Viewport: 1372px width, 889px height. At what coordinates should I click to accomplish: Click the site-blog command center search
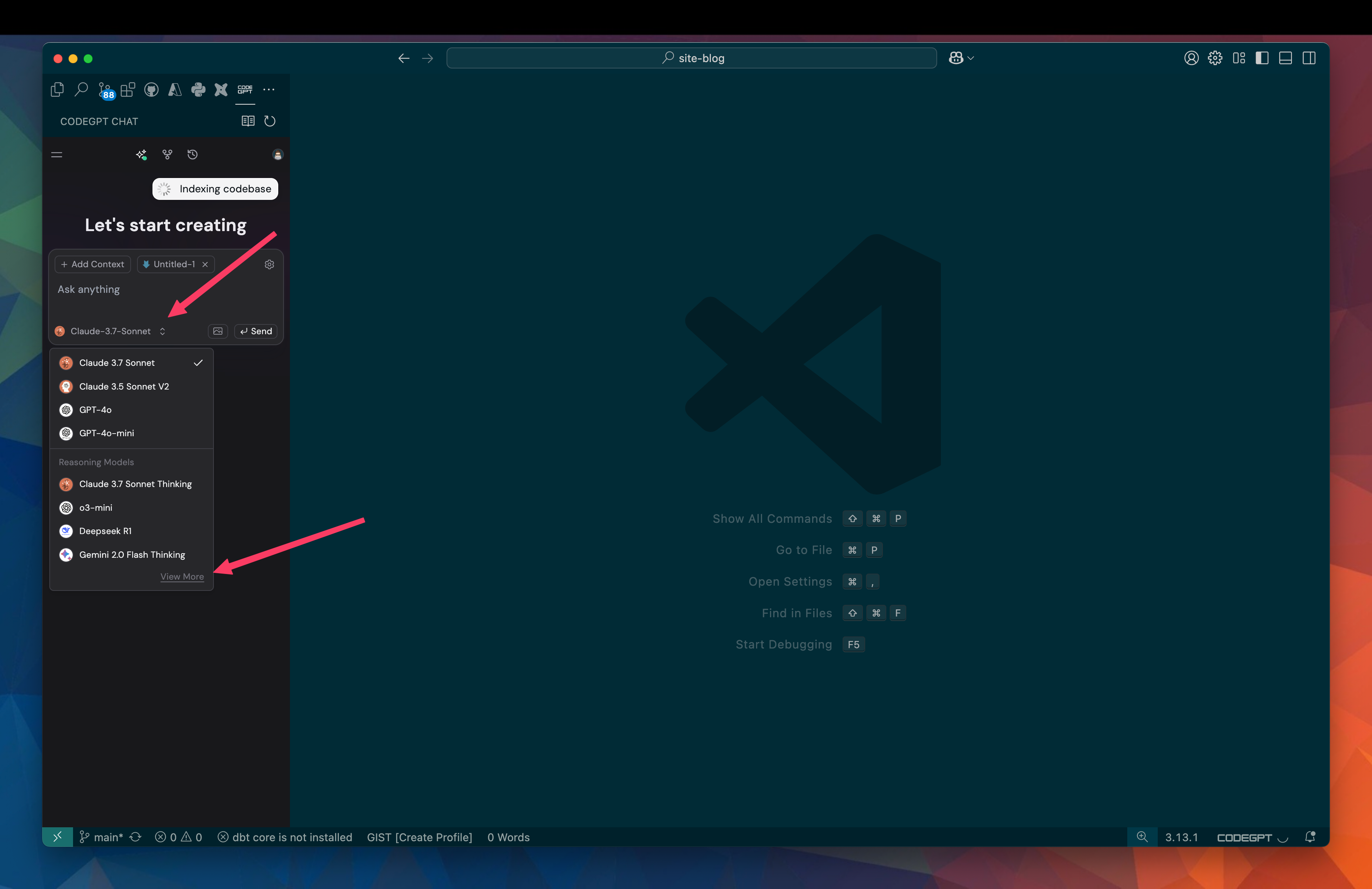pyautogui.click(x=691, y=58)
